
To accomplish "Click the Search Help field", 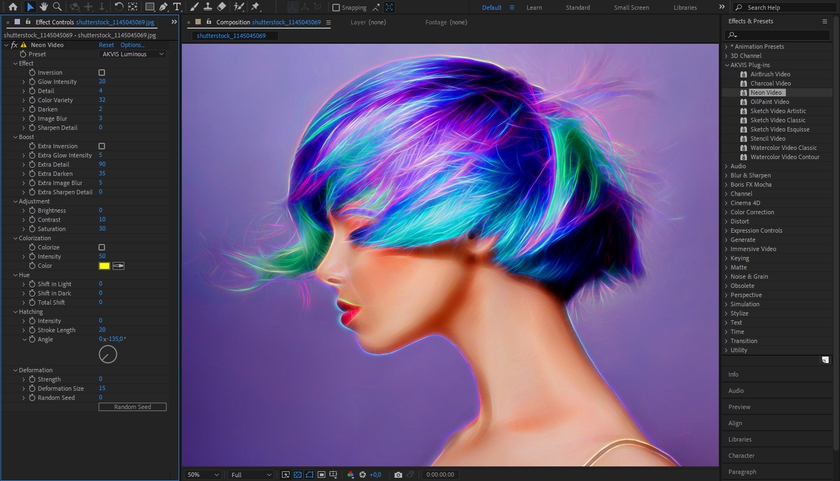I will pyautogui.click(x=784, y=7).
